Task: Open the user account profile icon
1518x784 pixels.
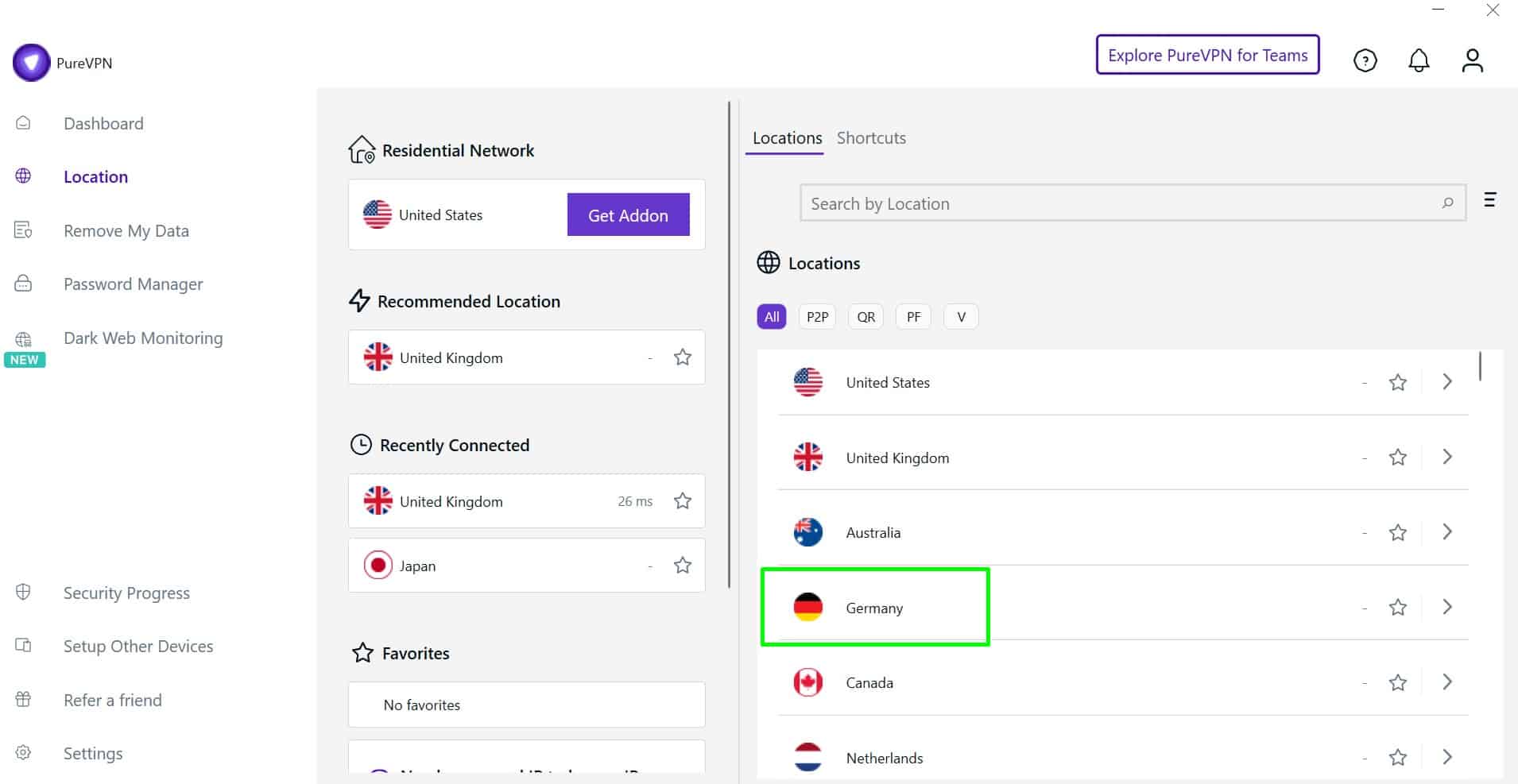Action: click(x=1472, y=60)
